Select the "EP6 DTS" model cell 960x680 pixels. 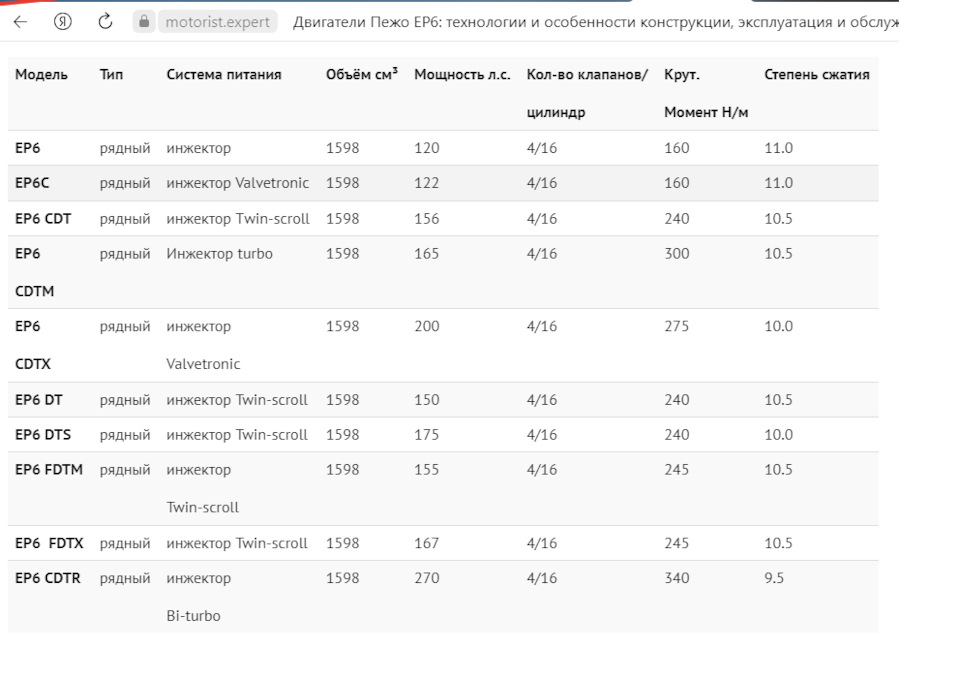43,435
